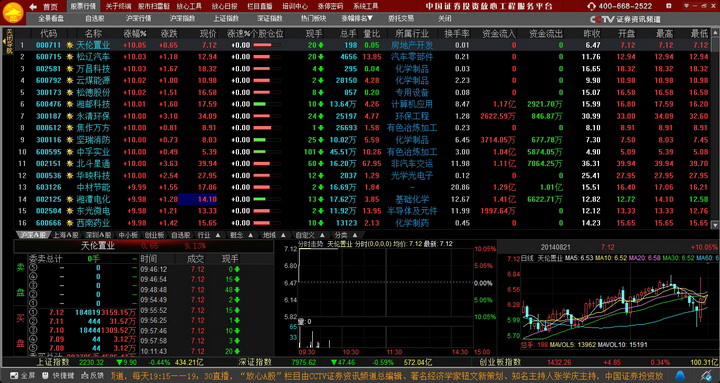This screenshot has height=383, width=720.
Task: Click the 全屏 fullscreen icon in status bar
Action: [x=13, y=375]
